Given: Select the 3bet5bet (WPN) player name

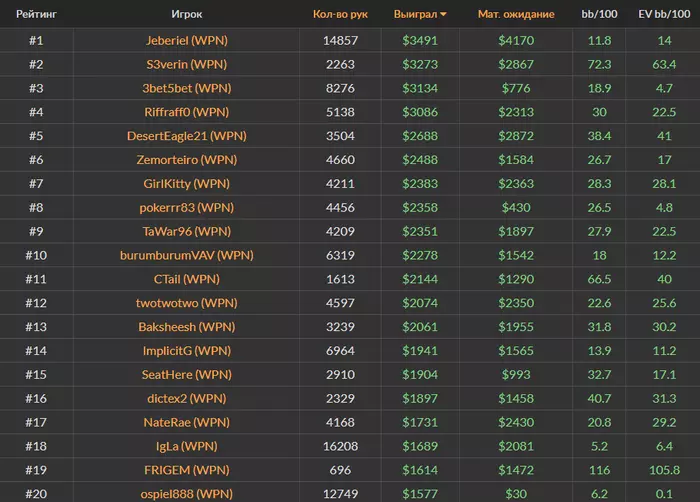Looking at the screenshot, I should pyautogui.click(x=187, y=88).
